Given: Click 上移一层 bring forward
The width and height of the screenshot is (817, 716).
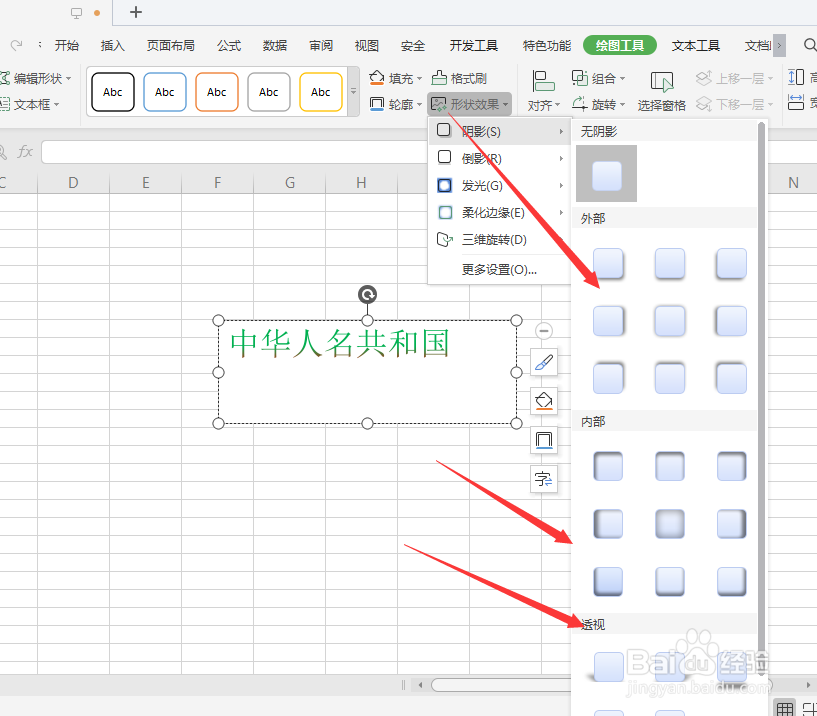Looking at the screenshot, I should point(735,78).
